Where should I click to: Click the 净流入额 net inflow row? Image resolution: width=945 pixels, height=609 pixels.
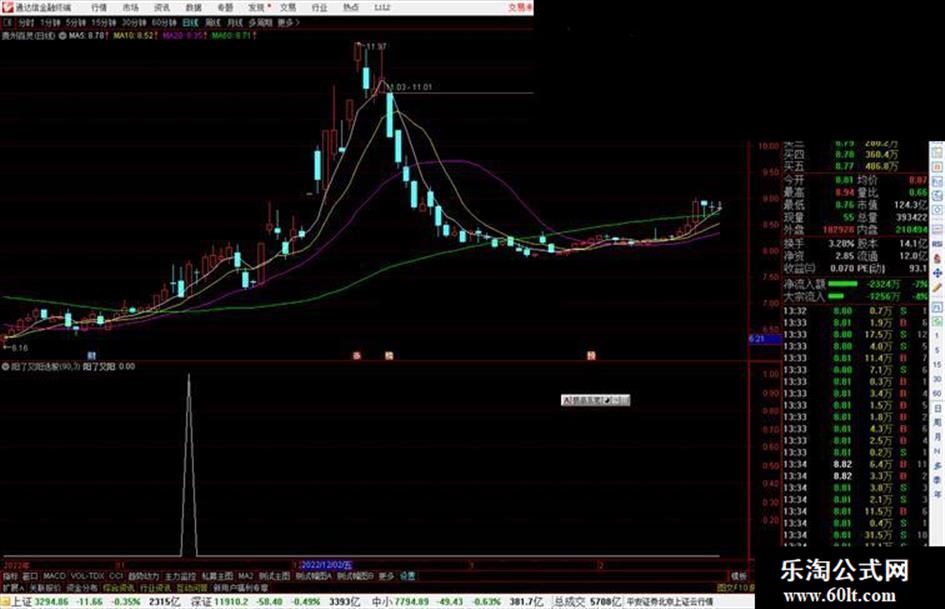[855, 284]
